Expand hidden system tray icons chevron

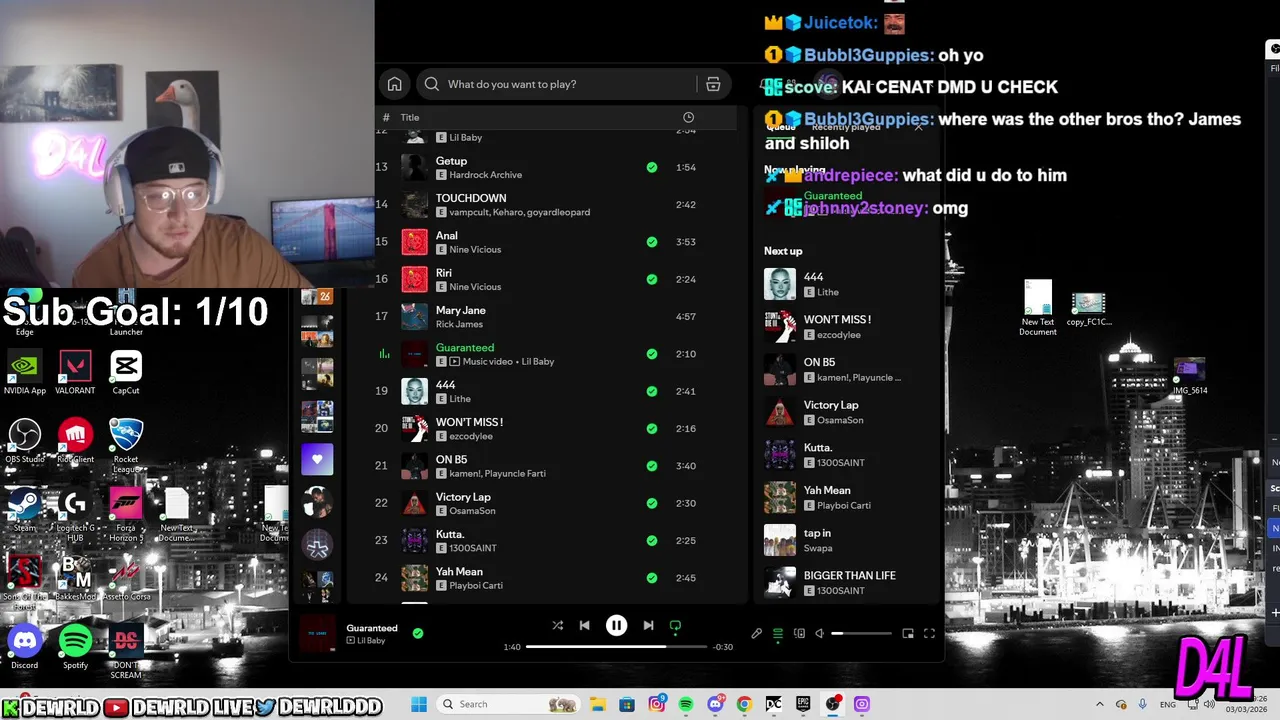(1100, 704)
